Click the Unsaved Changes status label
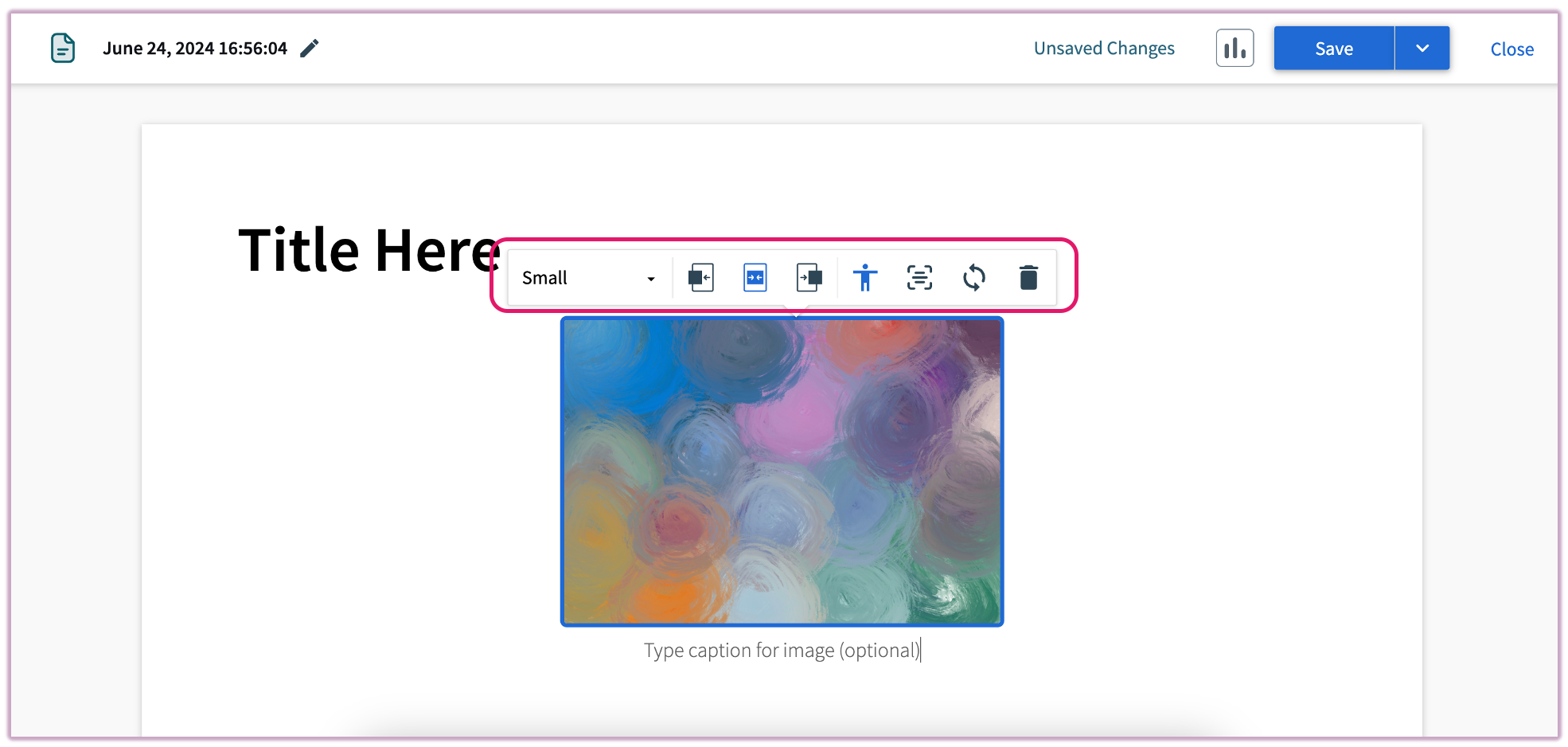The height and width of the screenshot is (747, 1568). point(1103,48)
